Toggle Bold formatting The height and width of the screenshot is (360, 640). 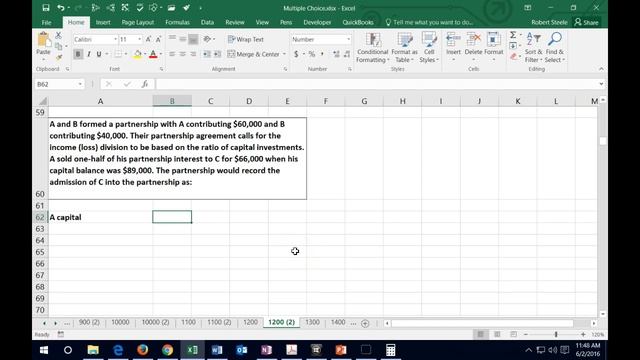[x=78, y=54]
